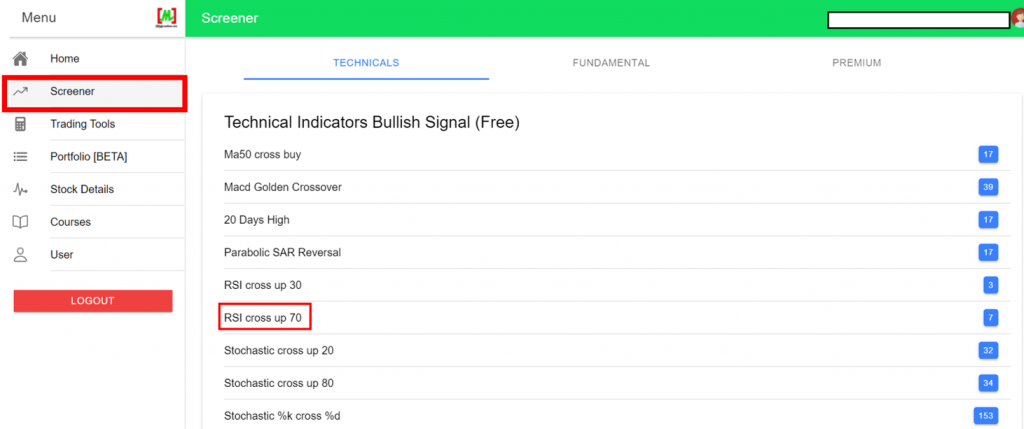Click the search field in the top bar

[x=917, y=20]
